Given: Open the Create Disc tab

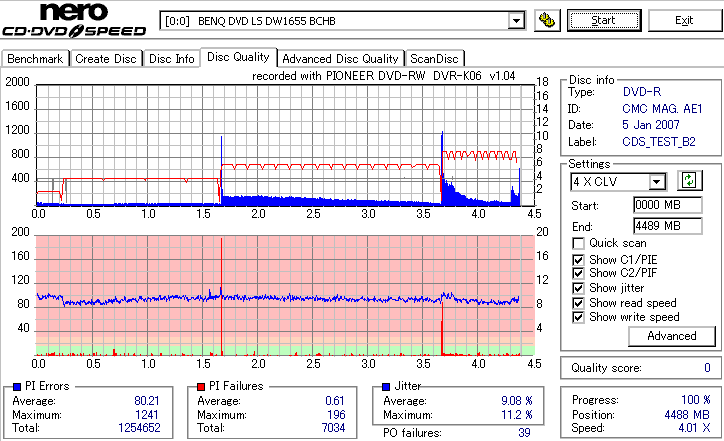Looking at the screenshot, I should click(x=106, y=59).
